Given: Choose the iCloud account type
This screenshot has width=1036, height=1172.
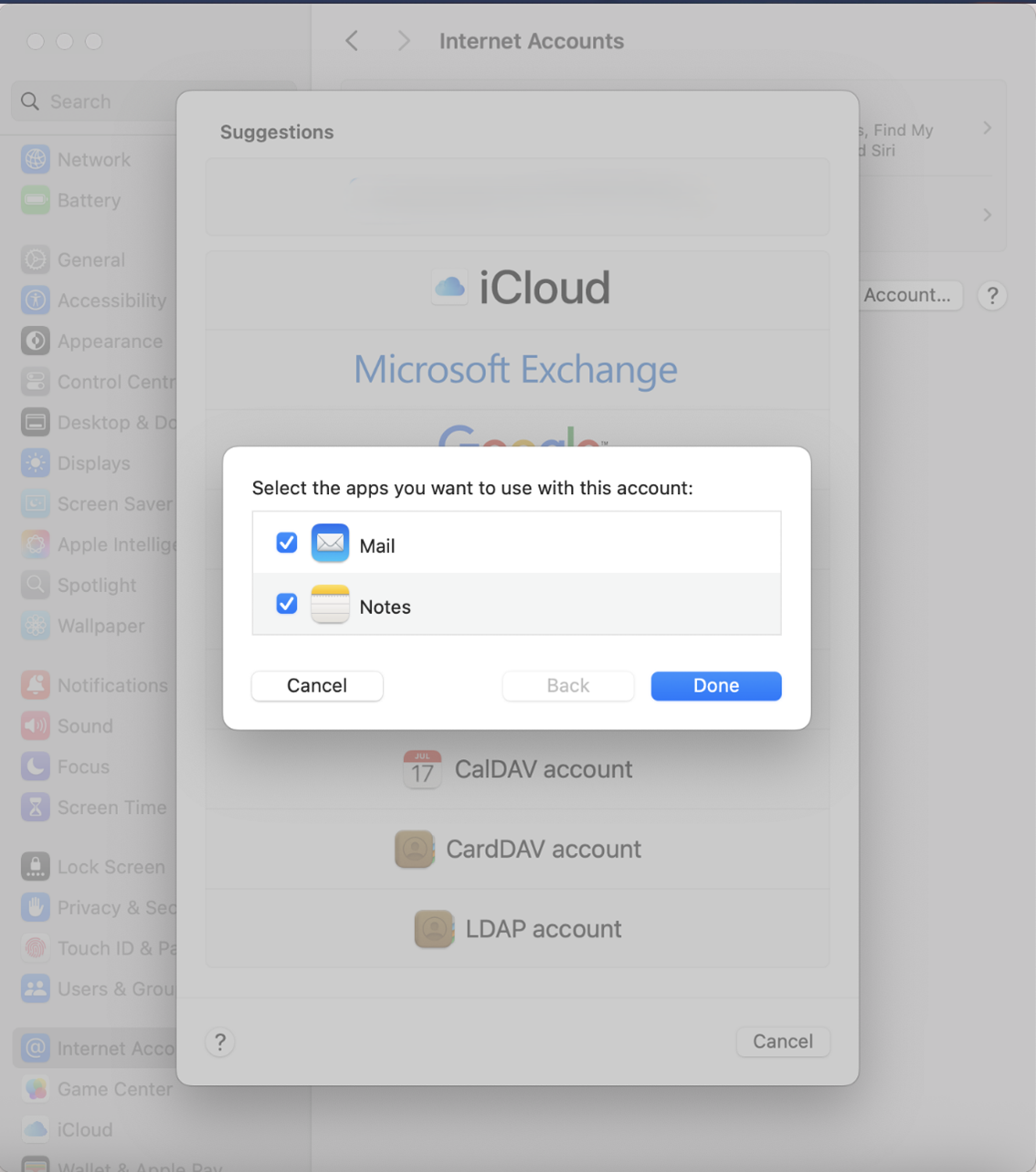Looking at the screenshot, I should [x=518, y=289].
